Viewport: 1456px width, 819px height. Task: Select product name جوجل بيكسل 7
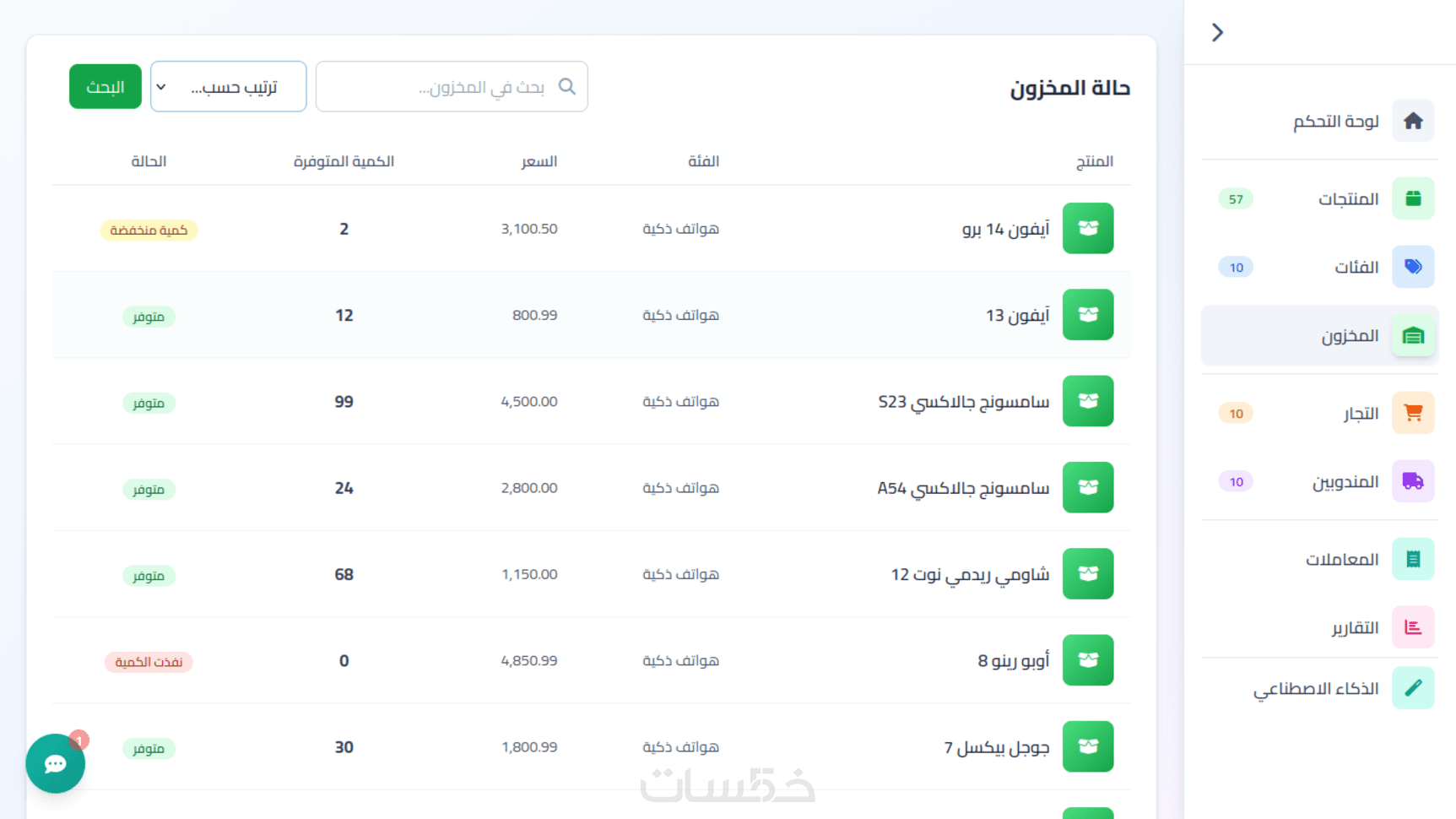(x=997, y=747)
